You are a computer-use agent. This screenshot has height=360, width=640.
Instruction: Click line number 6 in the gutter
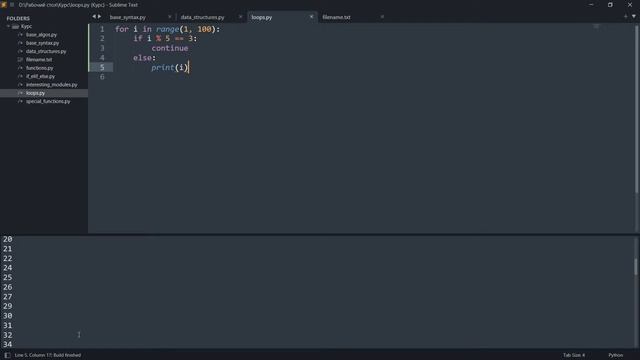tap(102, 77)
